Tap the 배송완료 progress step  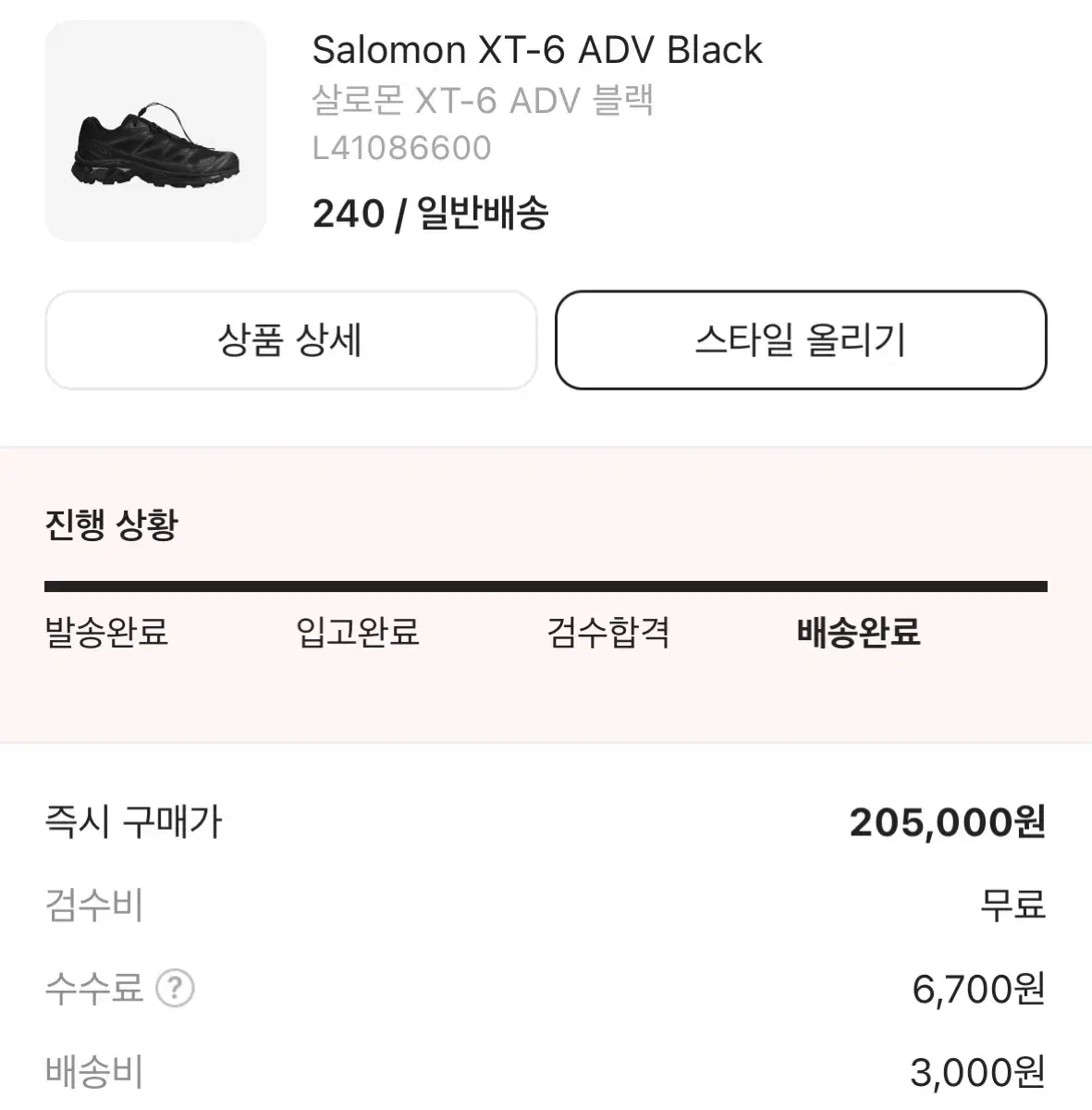click(859, 633)
